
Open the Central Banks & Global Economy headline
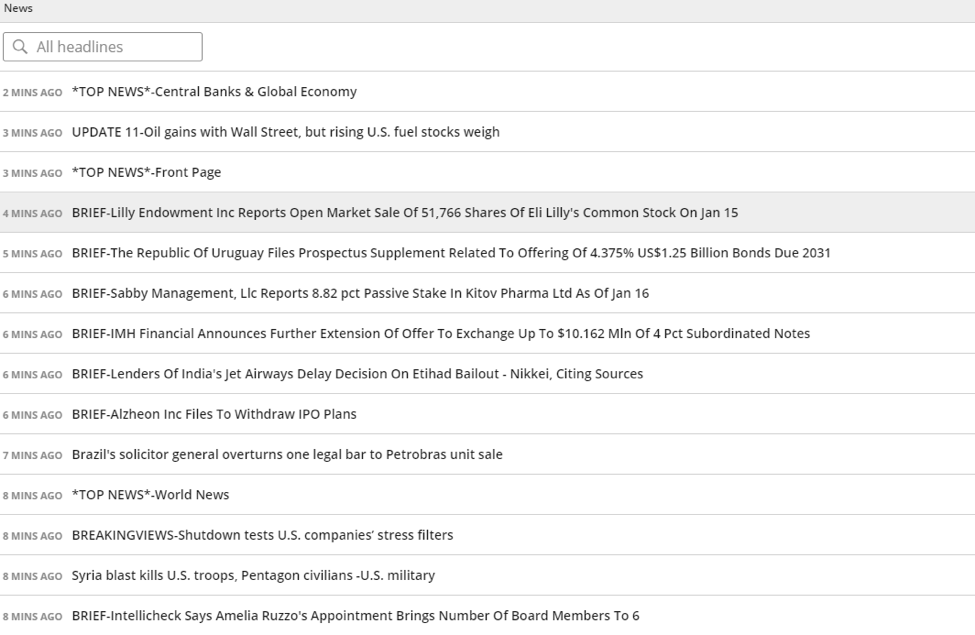pos(214,92)
